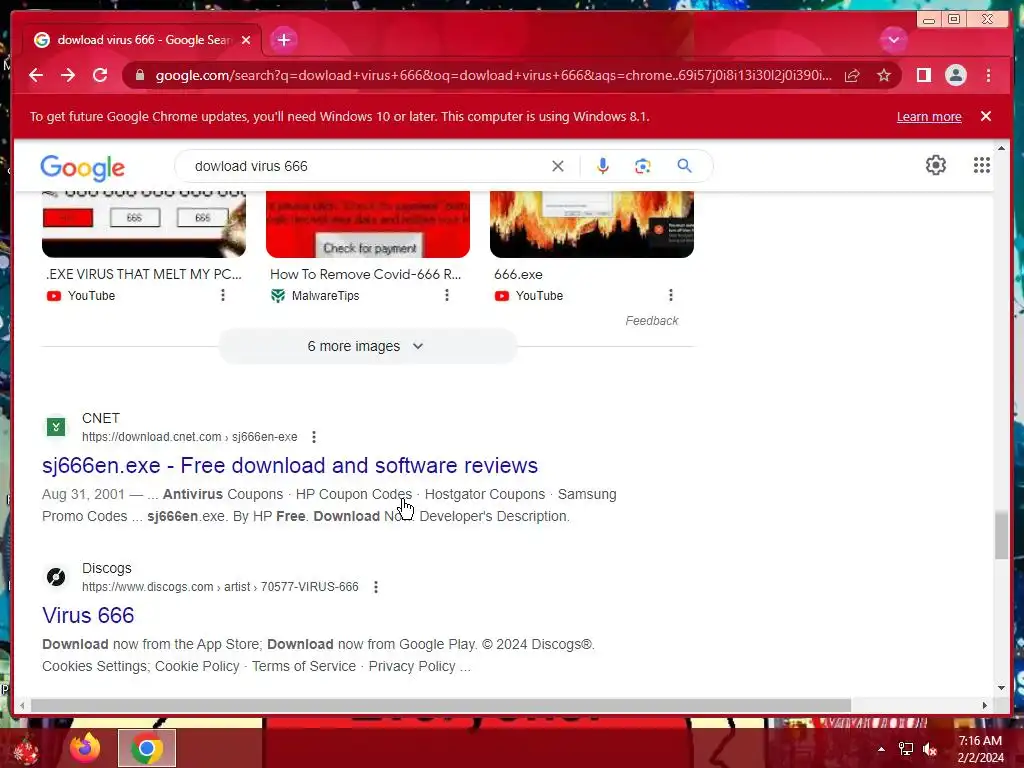Go back with the browser back arrow
Image resolution: width=1024 pixels, height=768 pixels.
click(x=36, y=75)
